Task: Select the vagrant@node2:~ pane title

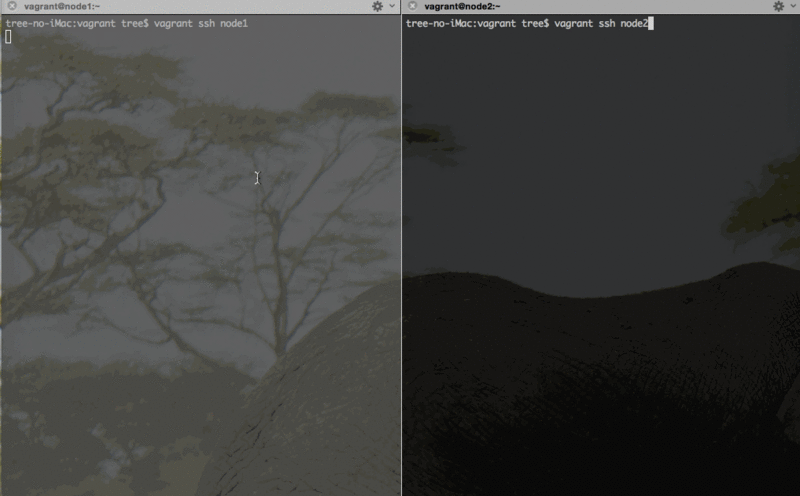Action: [462, 7]
